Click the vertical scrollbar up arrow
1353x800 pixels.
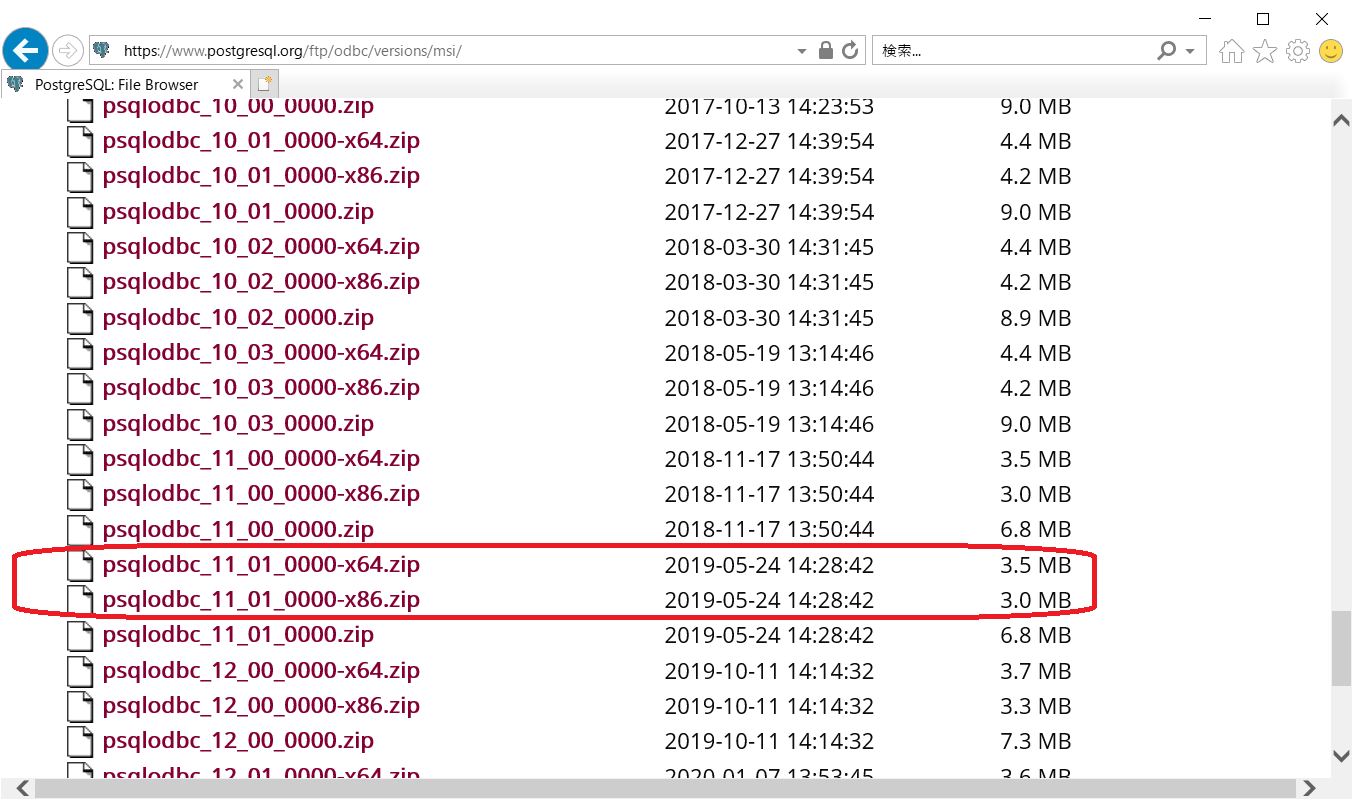[x=1341, y=120]
